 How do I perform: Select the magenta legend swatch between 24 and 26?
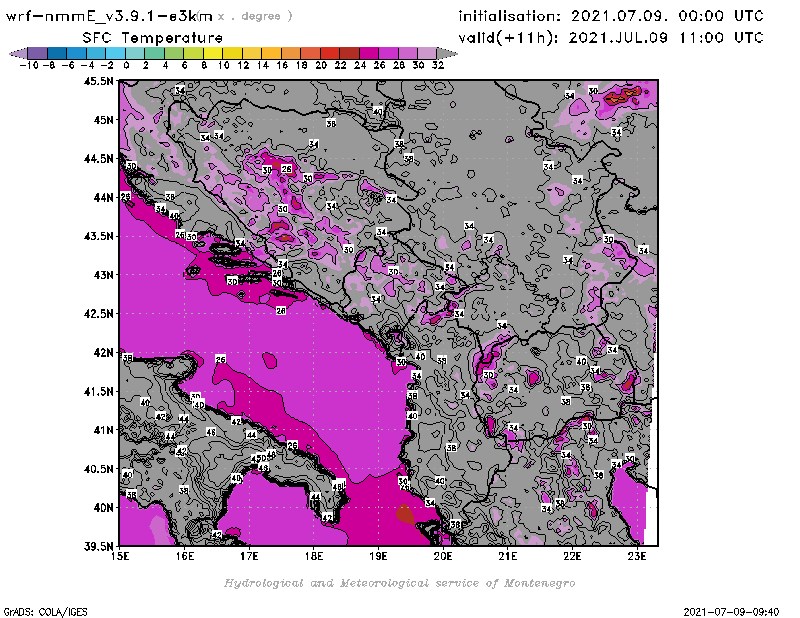368,53
